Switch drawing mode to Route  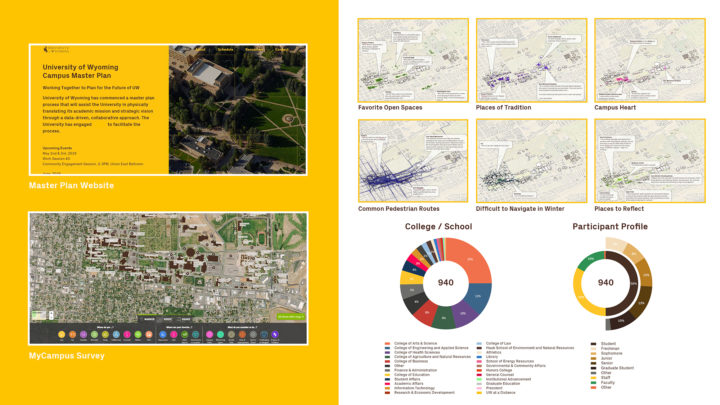point(167,319)
